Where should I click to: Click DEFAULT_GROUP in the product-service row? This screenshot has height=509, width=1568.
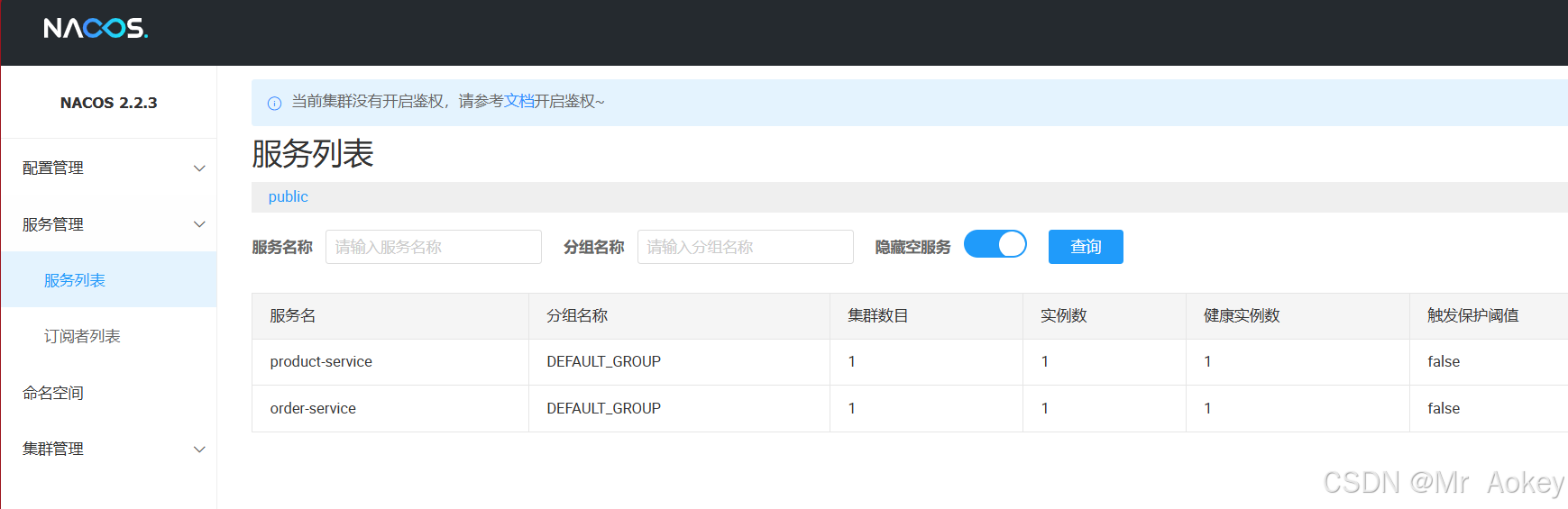coord(603,361)
